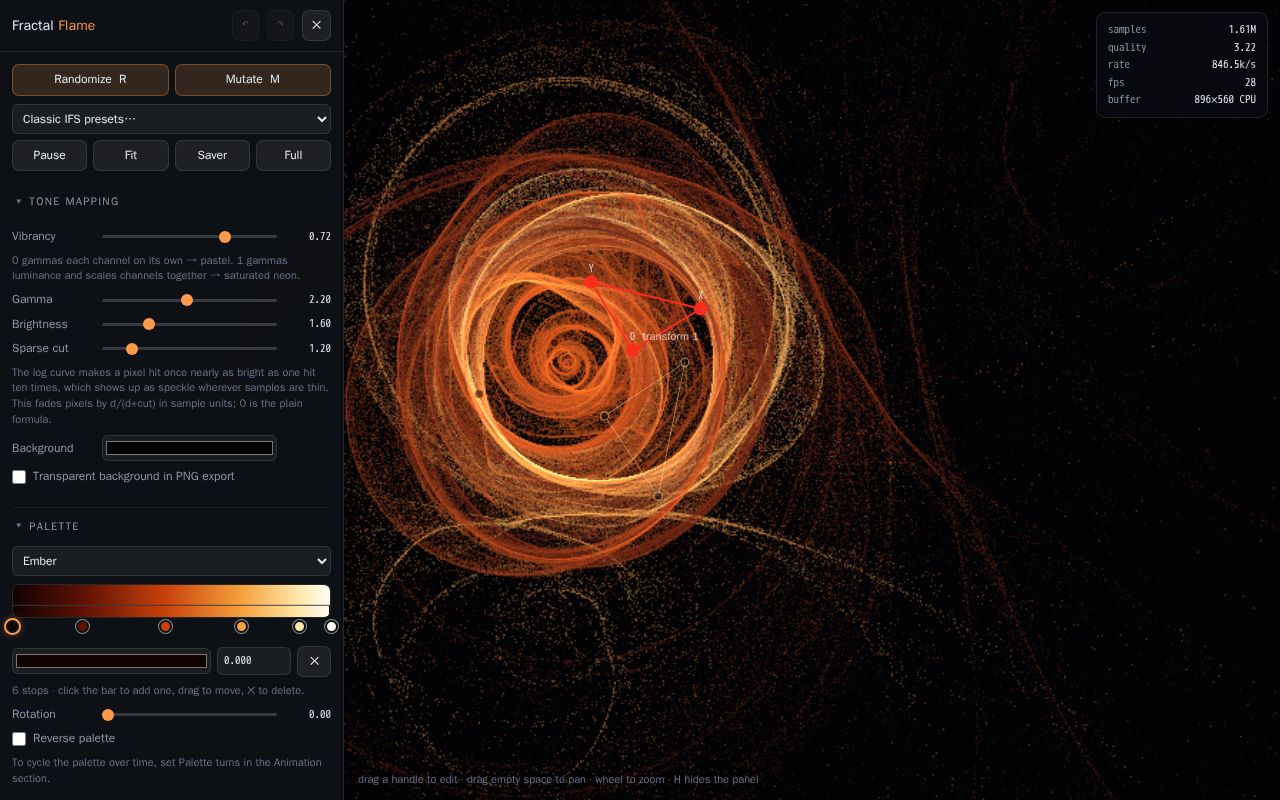Open the Background color swatch
This screenshot has height=800, width=1280.
point(189,448)
